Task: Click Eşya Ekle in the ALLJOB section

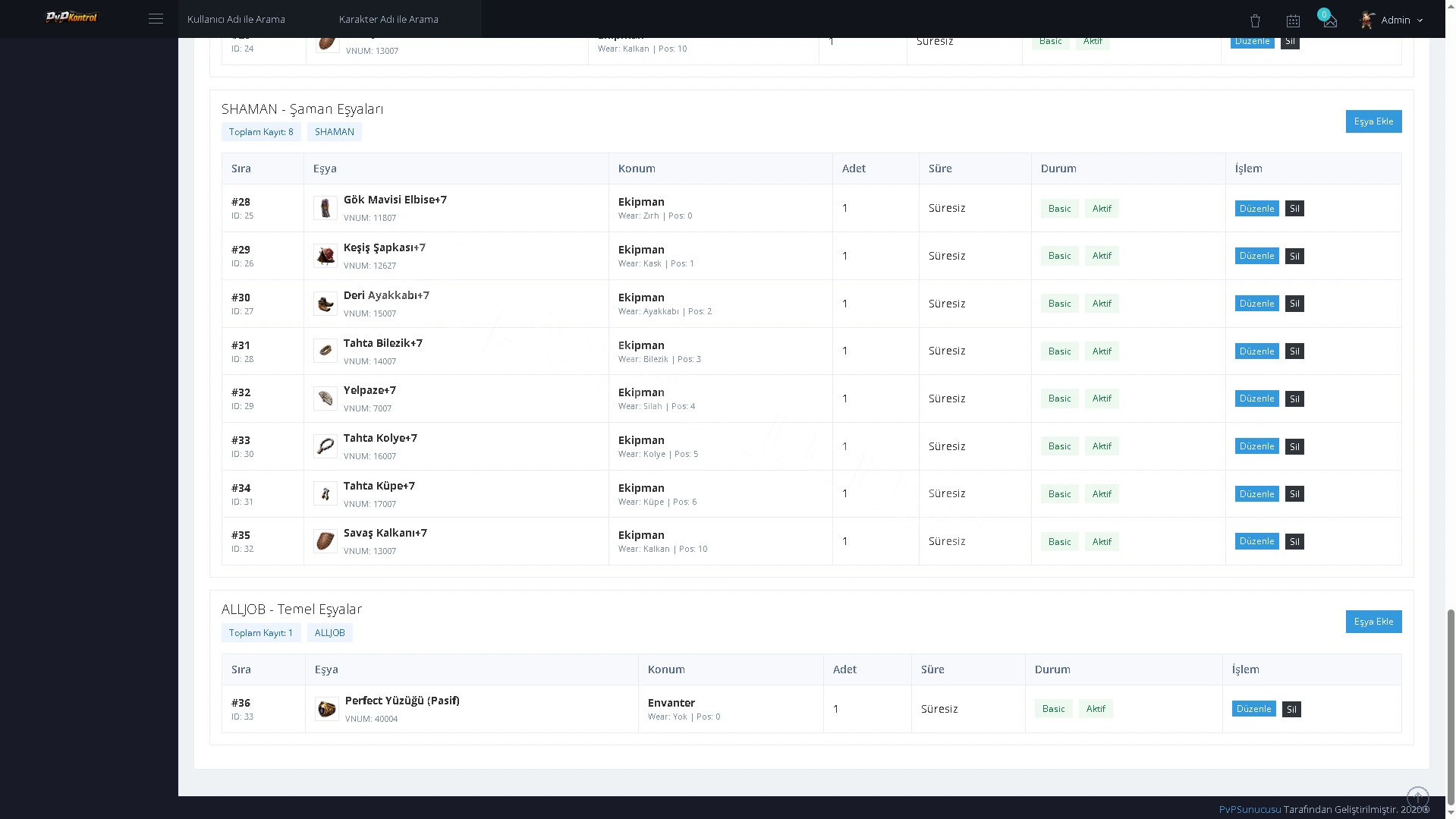Action: pyautogui.click(x=1373, y=622)
